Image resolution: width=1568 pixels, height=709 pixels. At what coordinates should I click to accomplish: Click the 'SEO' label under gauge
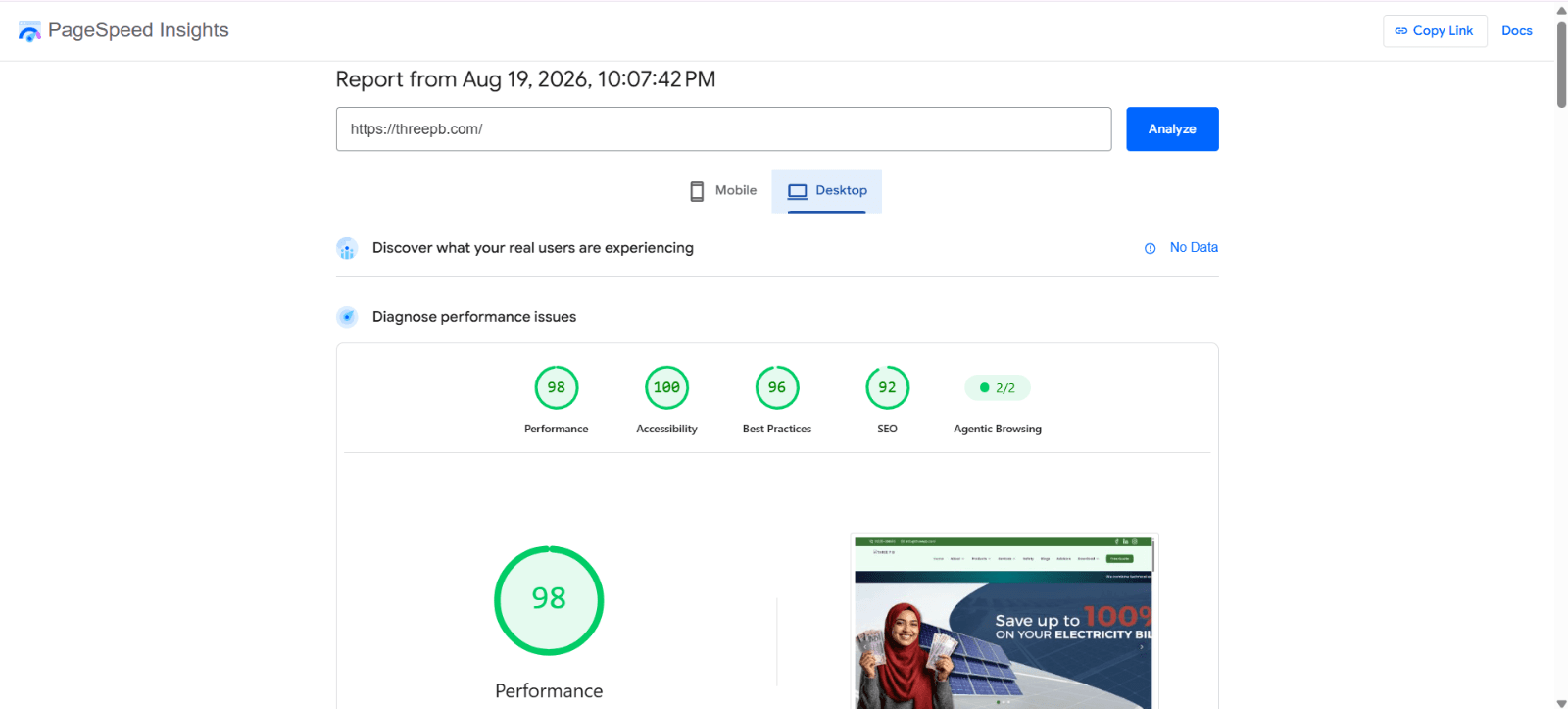pos(887,429)
